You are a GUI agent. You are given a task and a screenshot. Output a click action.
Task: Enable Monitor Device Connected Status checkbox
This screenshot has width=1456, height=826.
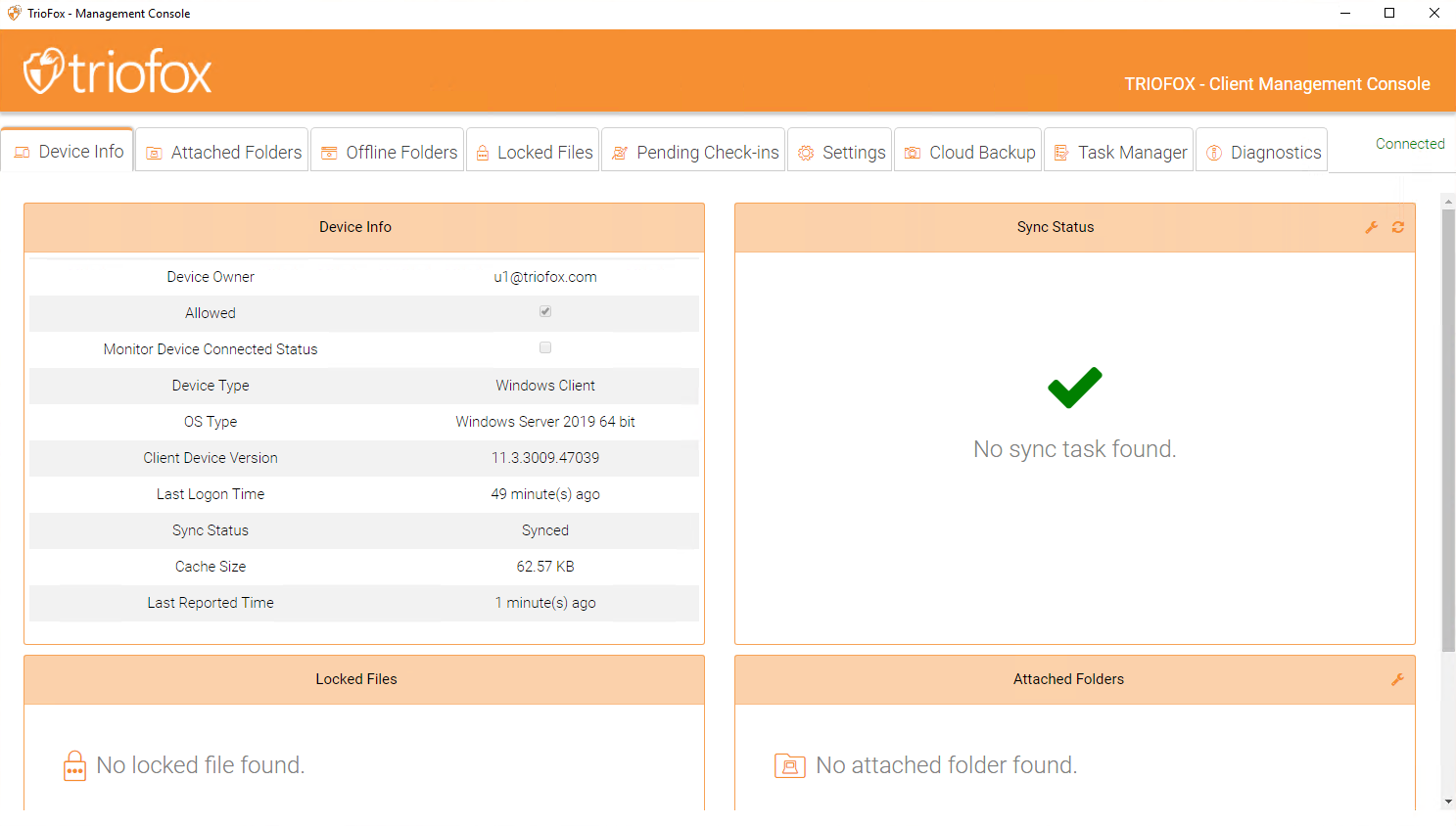click(545, 347)
